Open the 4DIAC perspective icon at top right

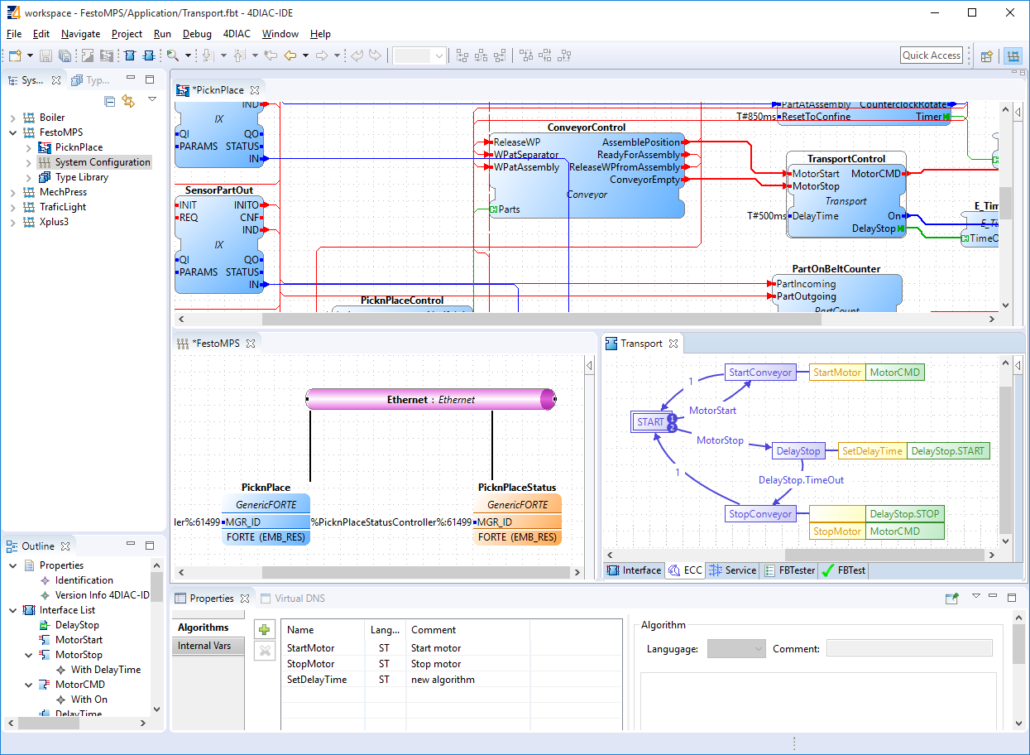coord(1012,56)
